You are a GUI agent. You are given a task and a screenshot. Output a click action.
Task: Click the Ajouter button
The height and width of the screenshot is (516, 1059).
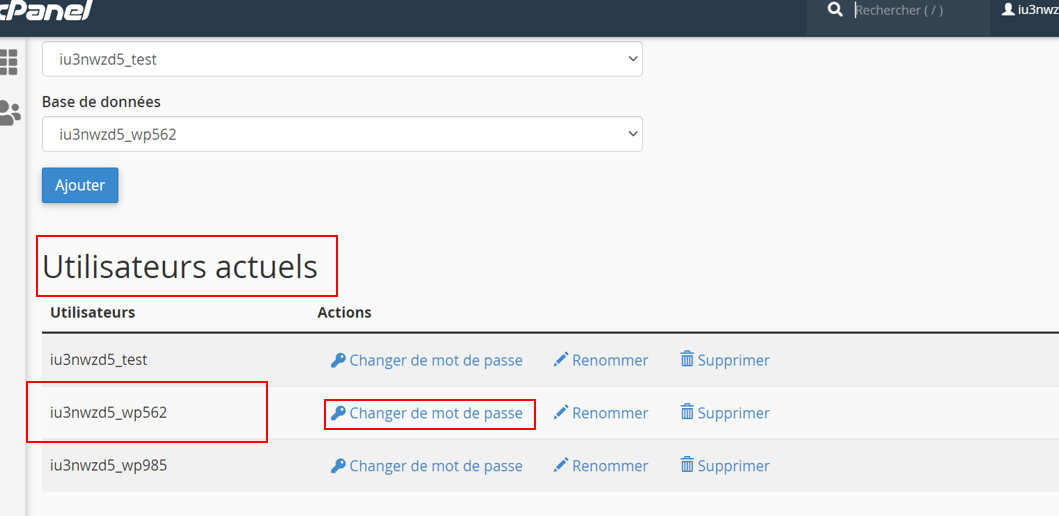click(x=80, y=185)
